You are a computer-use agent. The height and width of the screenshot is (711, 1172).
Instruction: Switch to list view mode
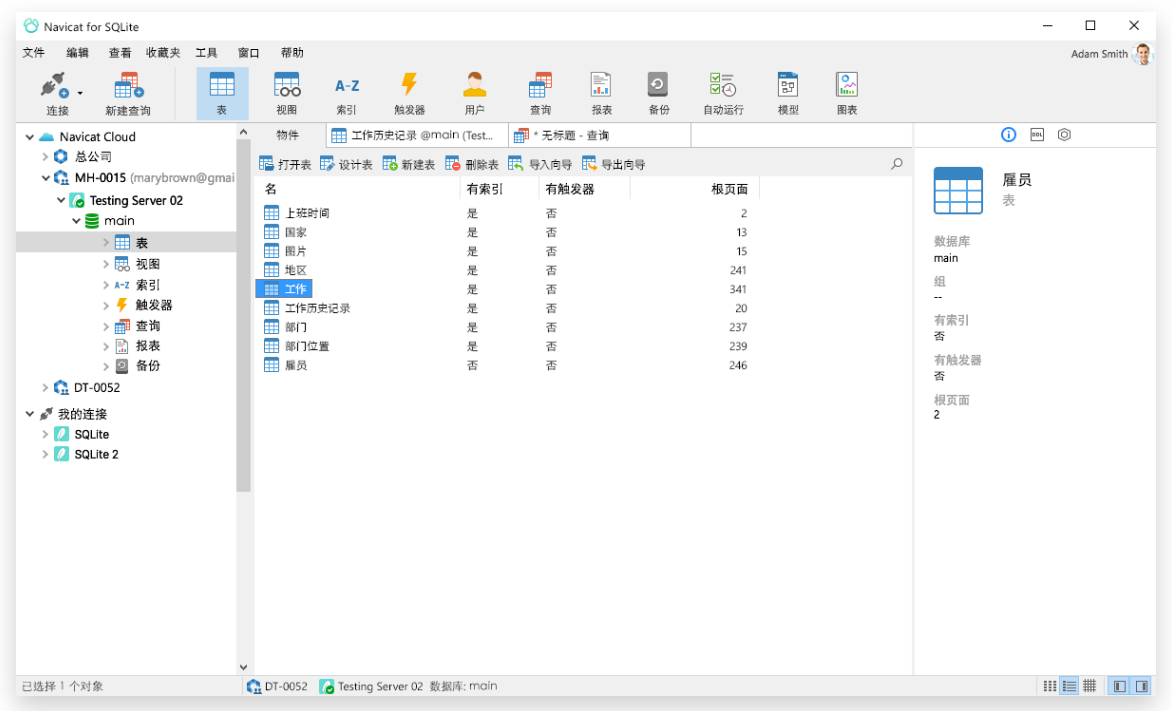coord(1049,686)
